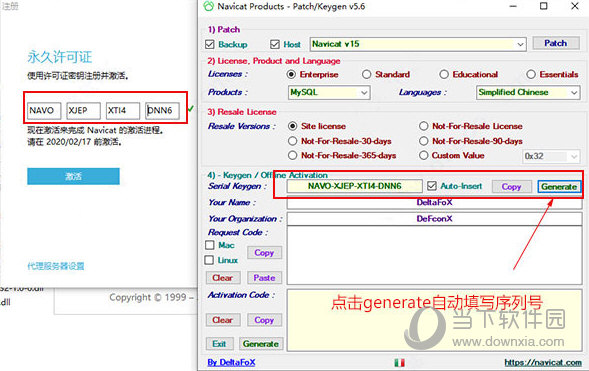Screen dimensions: 589x371
Task: Open the Navicat v15 version dropdown
Action: point(418,44)
